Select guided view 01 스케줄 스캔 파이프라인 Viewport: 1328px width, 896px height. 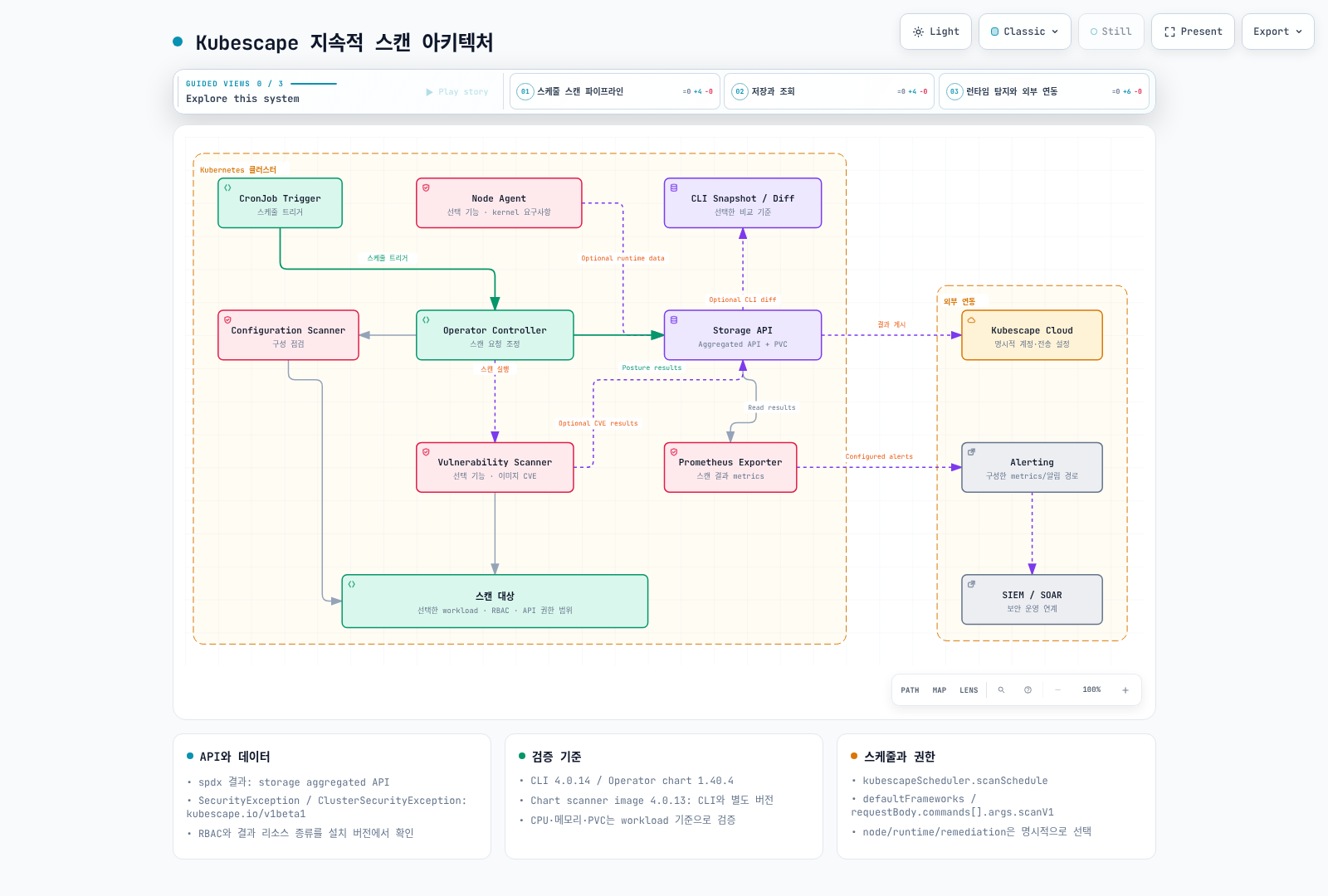click(615, 91)
